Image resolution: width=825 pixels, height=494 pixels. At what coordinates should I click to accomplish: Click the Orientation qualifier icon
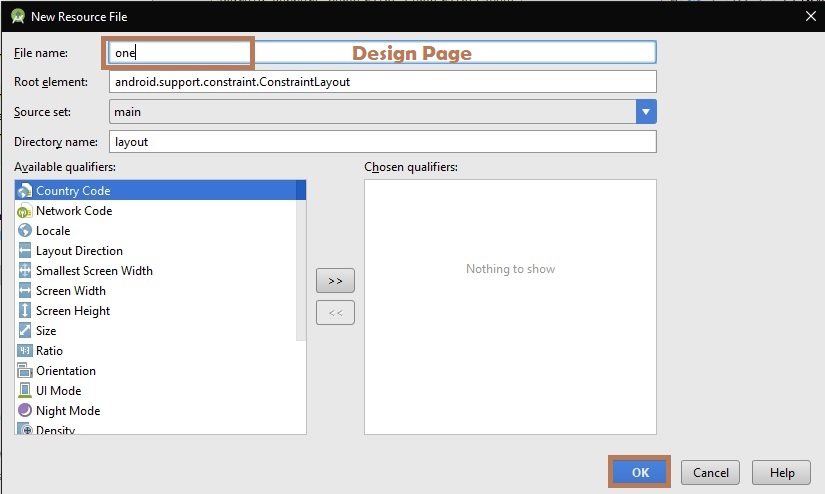click(x=25, y=370)
